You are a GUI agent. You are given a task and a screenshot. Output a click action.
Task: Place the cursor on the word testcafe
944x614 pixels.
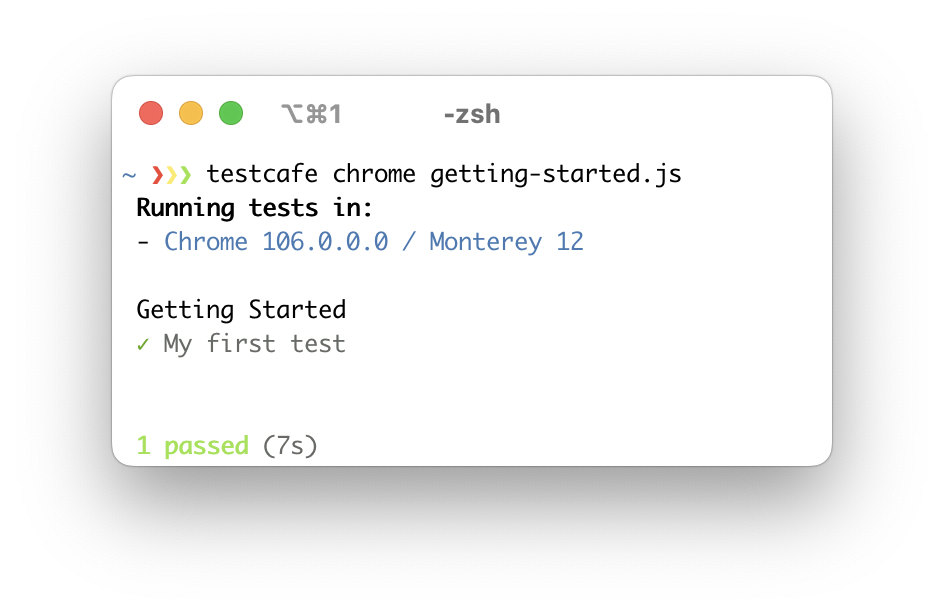(x=262, y=174)
